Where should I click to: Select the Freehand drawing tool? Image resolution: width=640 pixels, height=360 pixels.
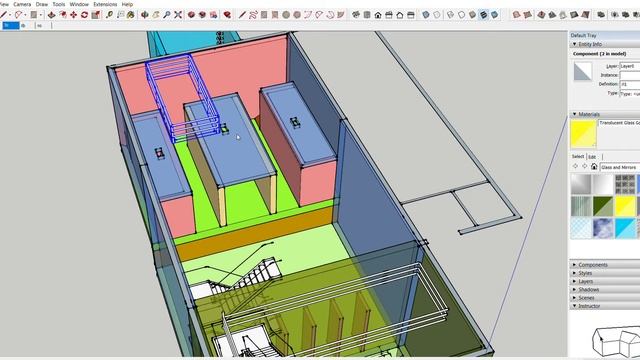pyautogui.click(x=253, y=15)
